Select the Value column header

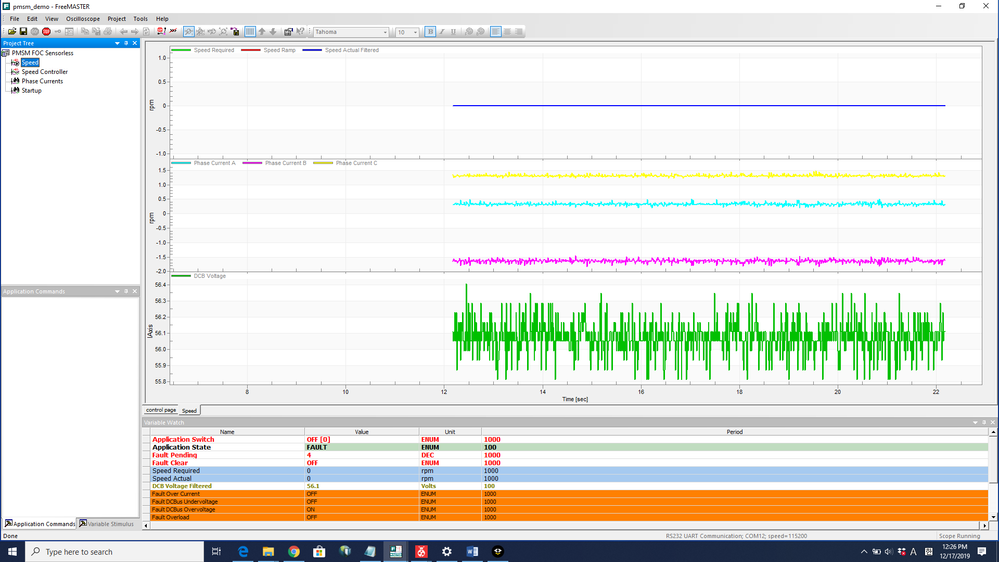click(361, 431)
